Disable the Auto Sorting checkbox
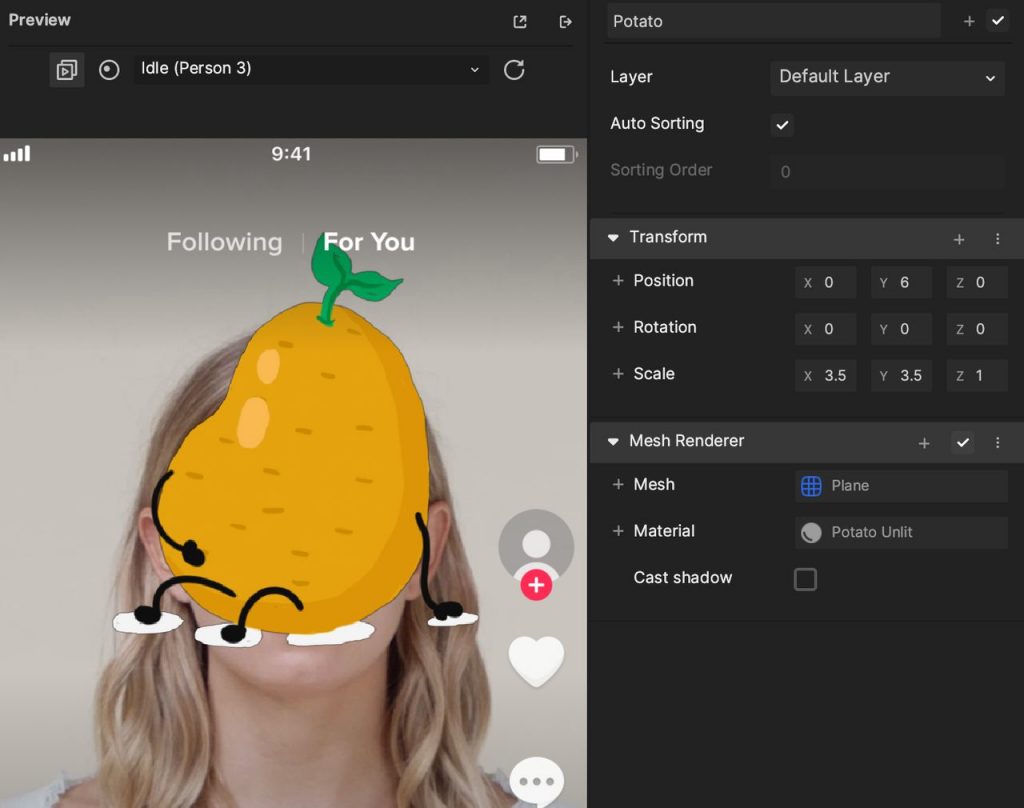This screenshot has width=1024, height=808. click(x=782, y=124)
